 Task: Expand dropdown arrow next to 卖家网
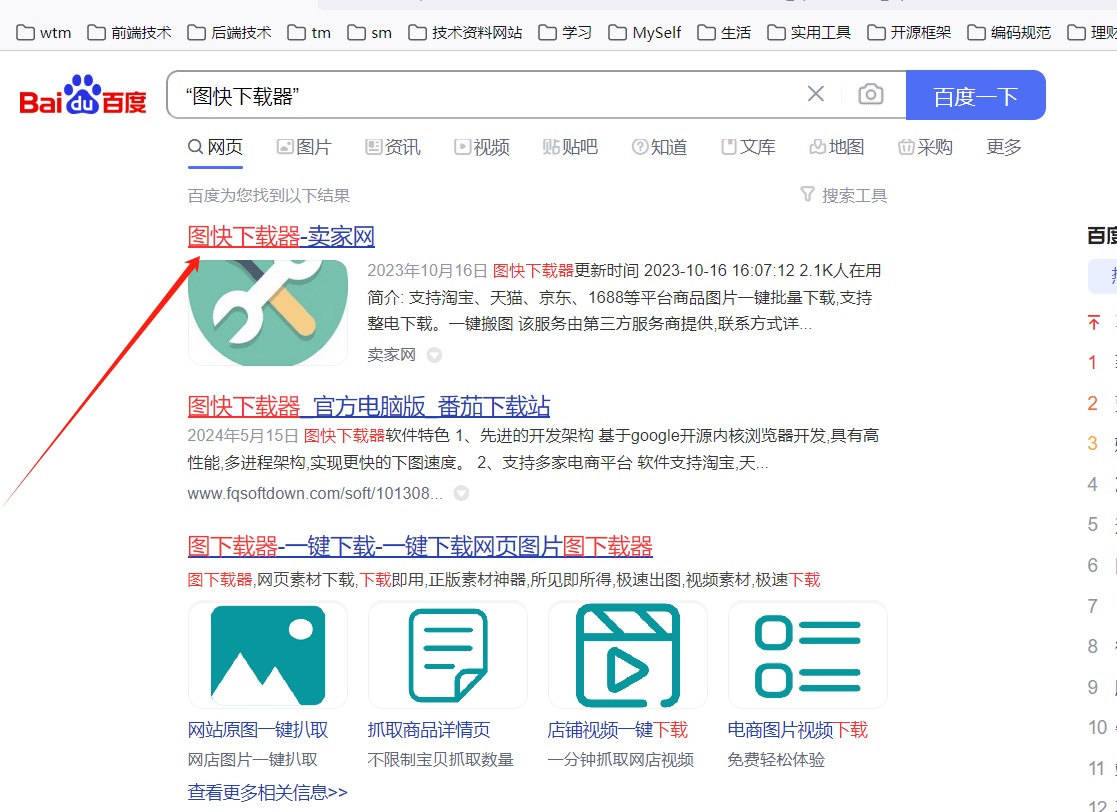(434, 355)
